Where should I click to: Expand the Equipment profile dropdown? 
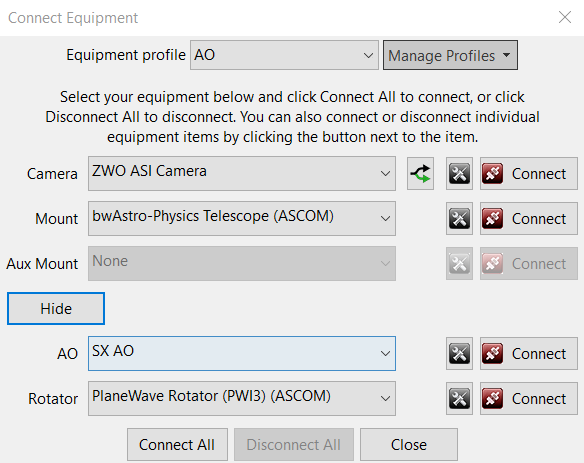[x=284, y=55]
